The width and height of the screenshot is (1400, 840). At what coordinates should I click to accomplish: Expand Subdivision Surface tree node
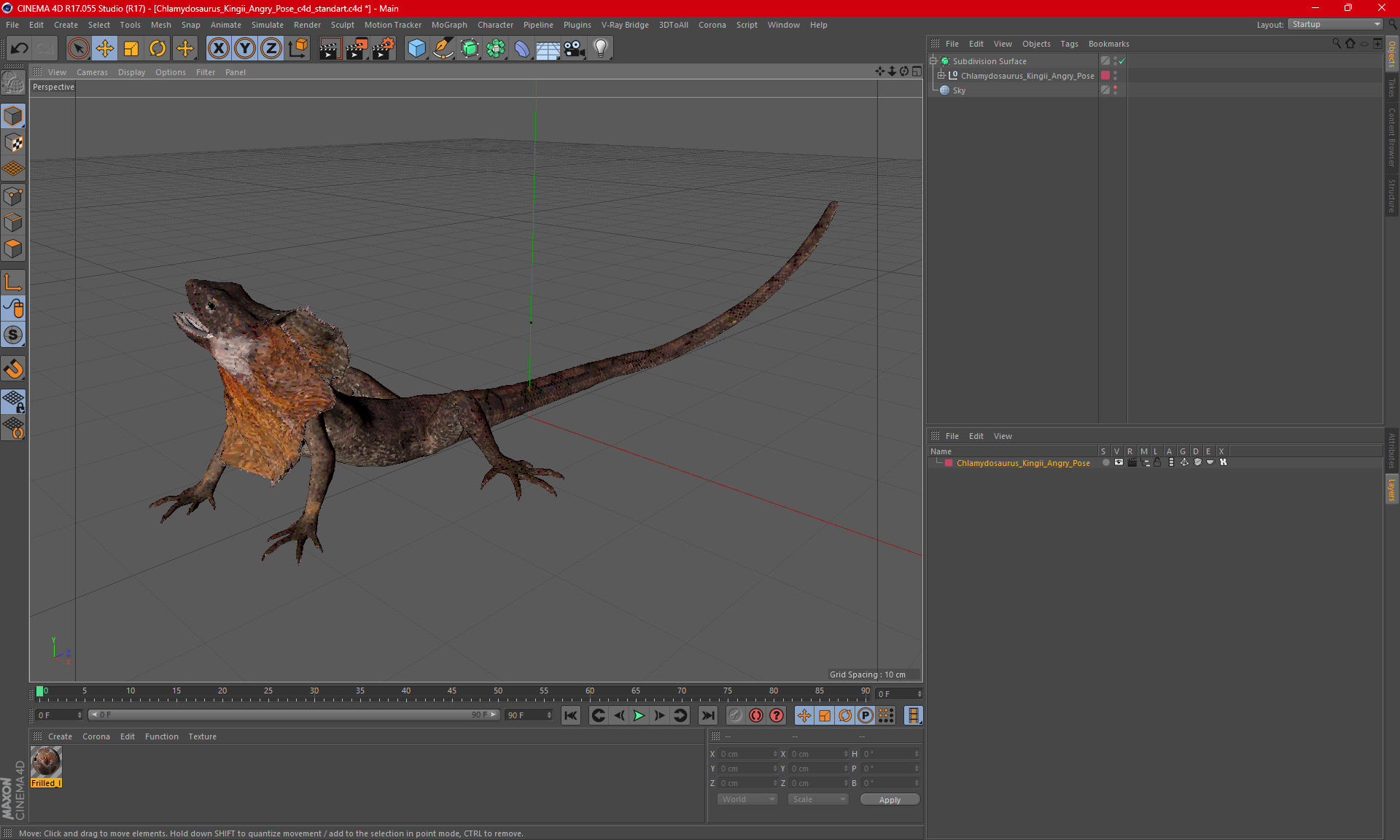point(933,61)
